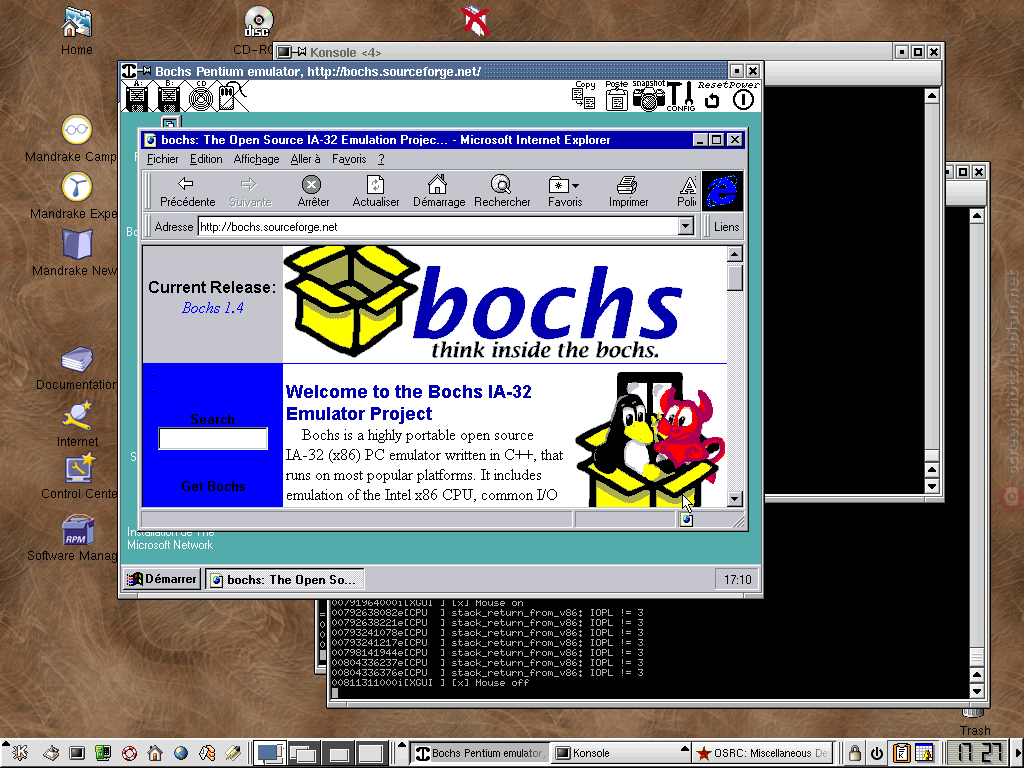1024x768 pixels.
Task: Click the Bochs Power button icon
Action: [x=743, y=96]
